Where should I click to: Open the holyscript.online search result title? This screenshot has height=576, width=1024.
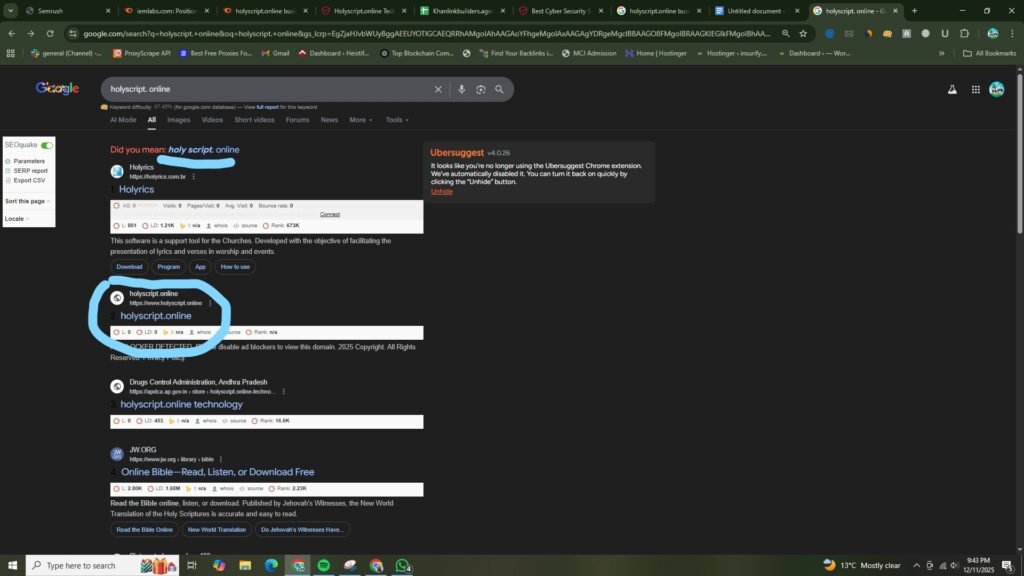point(155,316)
